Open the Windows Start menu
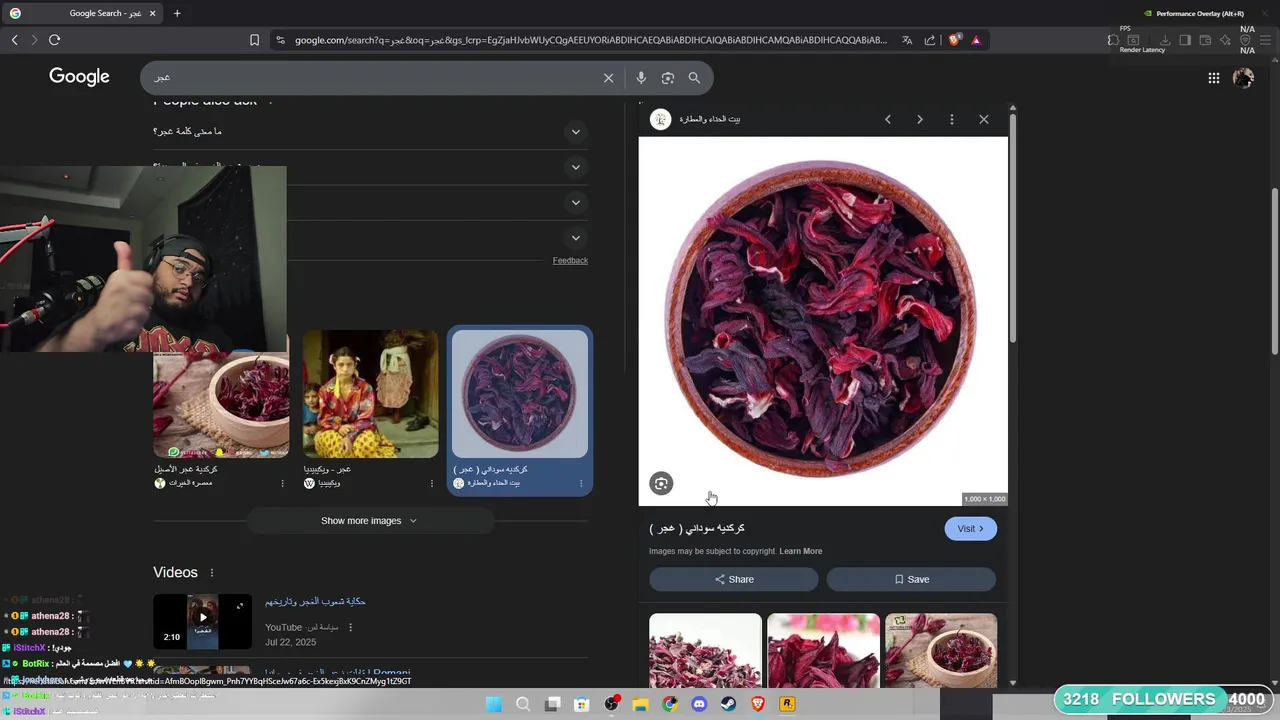Screen dimensions: 1280x720 [494, 704]
